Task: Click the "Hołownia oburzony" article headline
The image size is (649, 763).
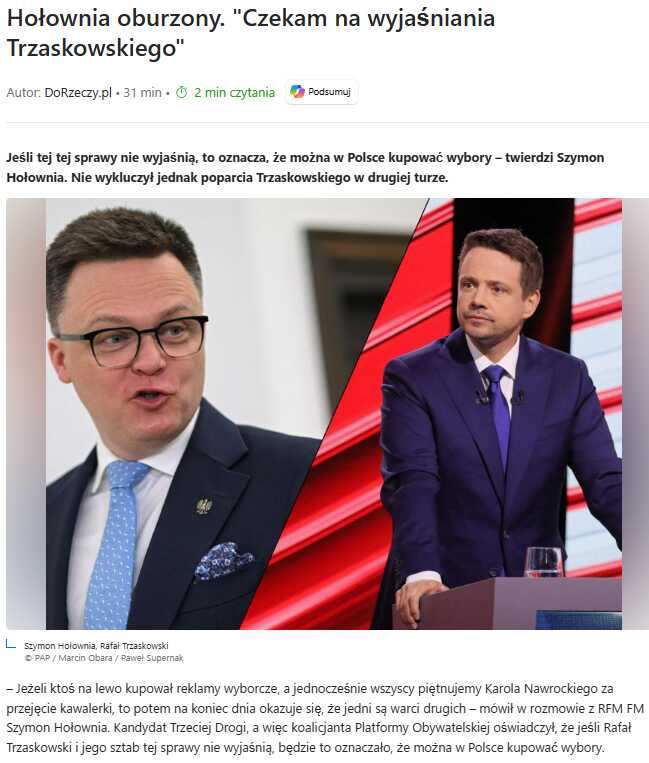Action: [251, 33]
